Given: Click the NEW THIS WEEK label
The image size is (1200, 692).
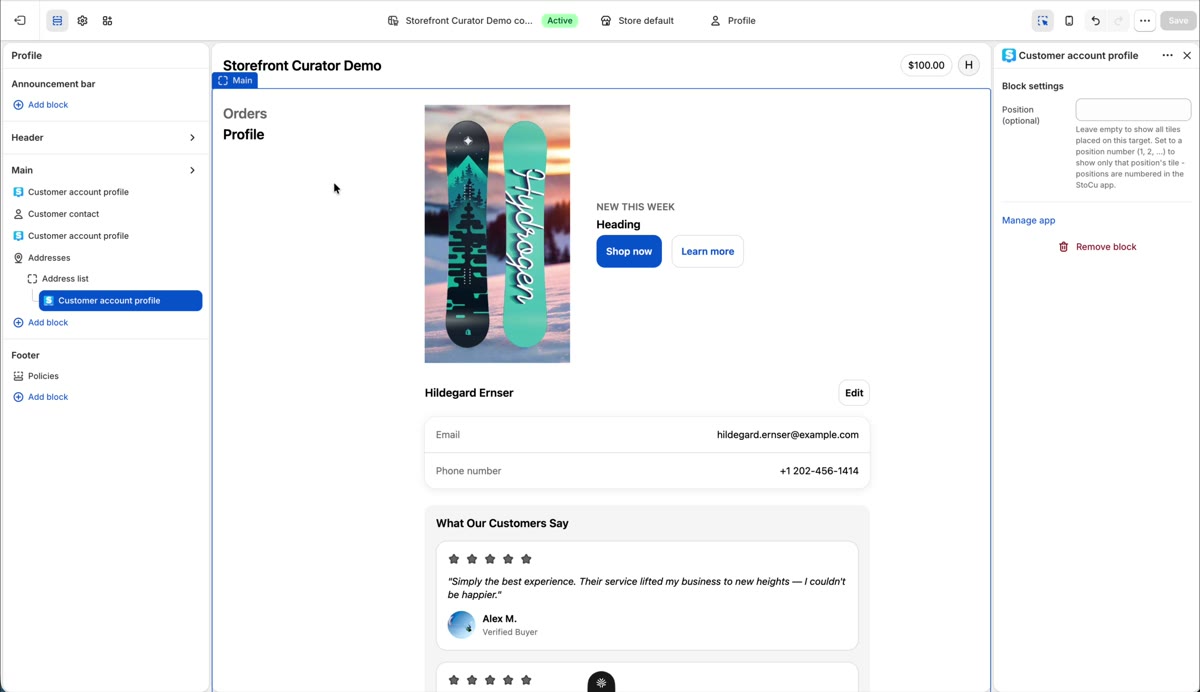Looking at the screenshot, I should point(636,207).
